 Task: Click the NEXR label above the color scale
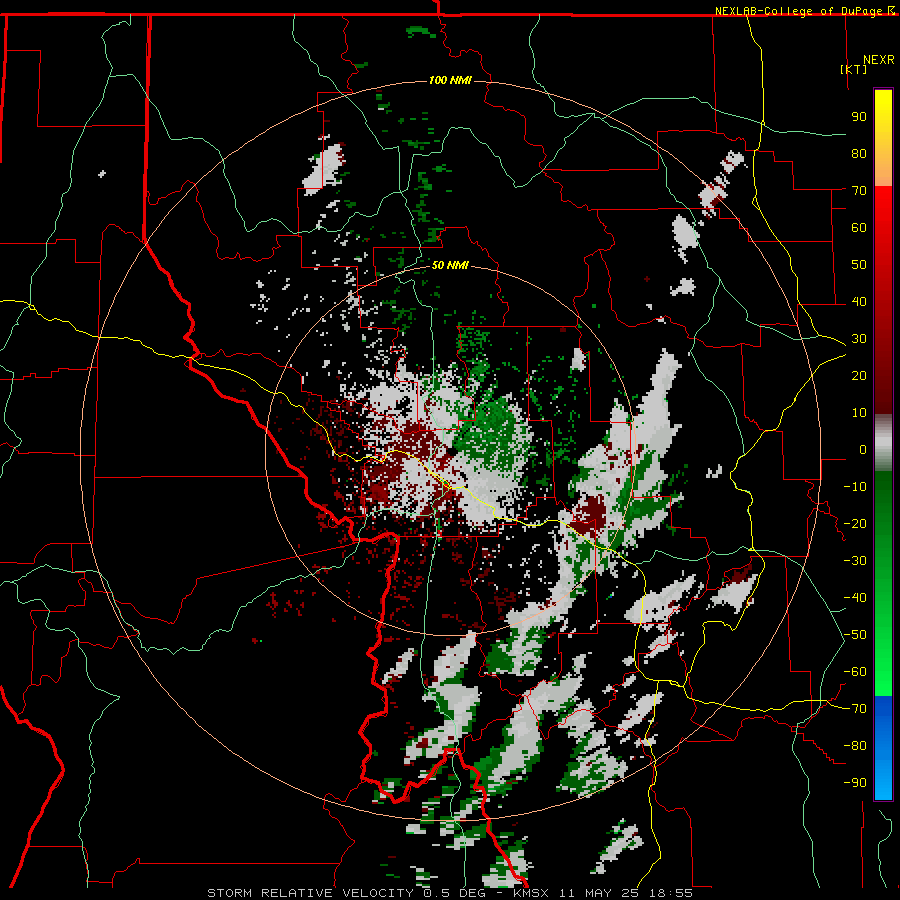(879, 60)
